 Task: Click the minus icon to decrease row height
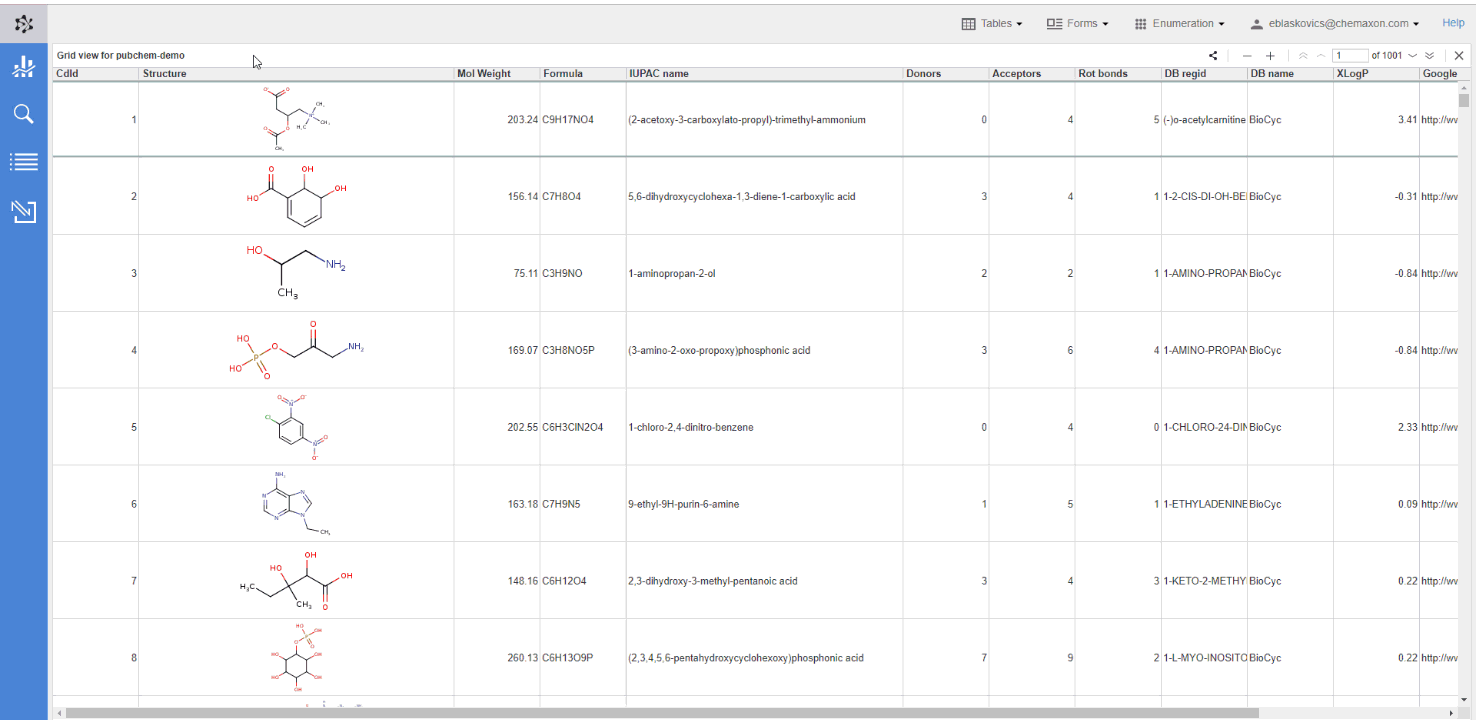1247,56
